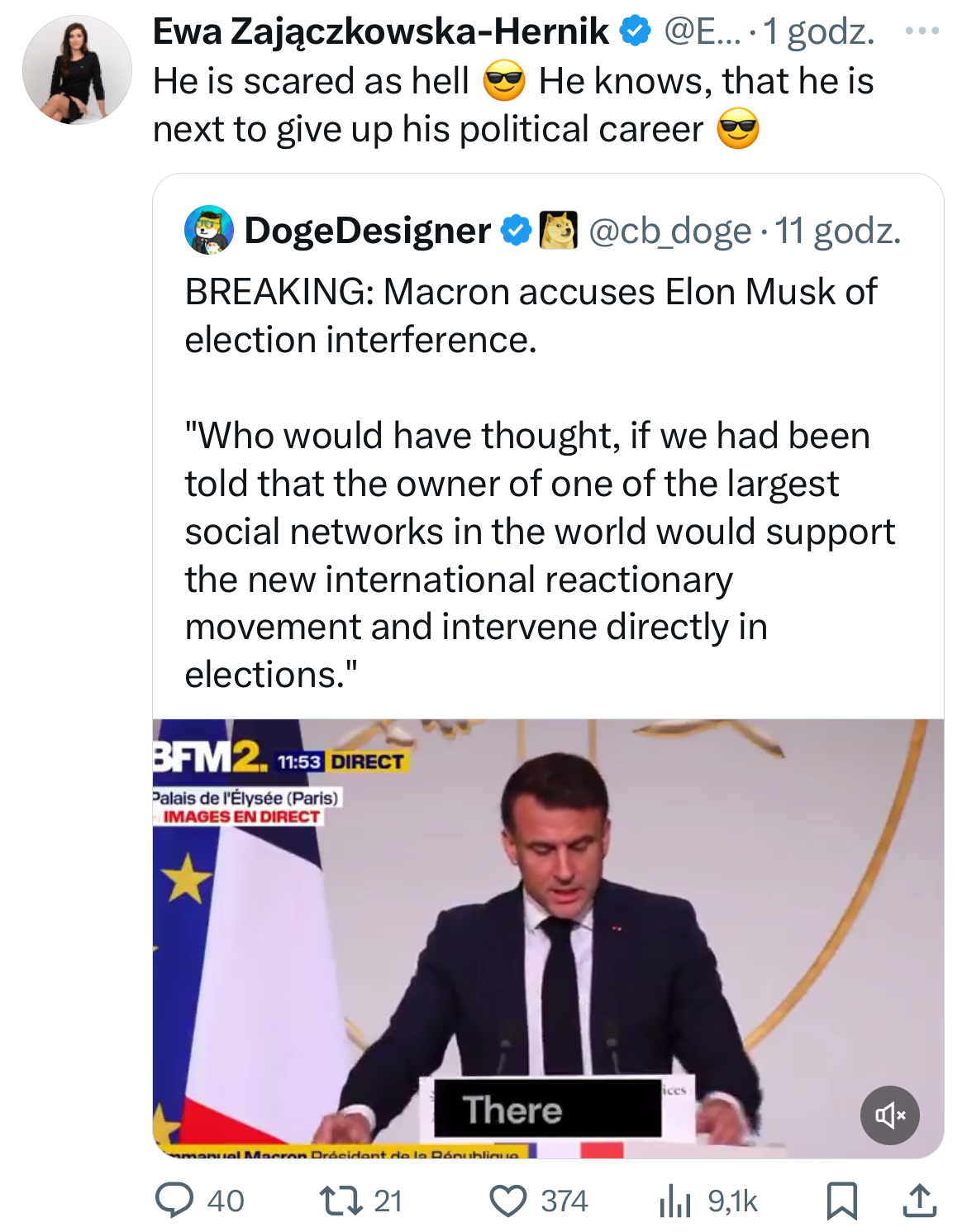
Task: Bookmark this post
Action: [841, 1201]
